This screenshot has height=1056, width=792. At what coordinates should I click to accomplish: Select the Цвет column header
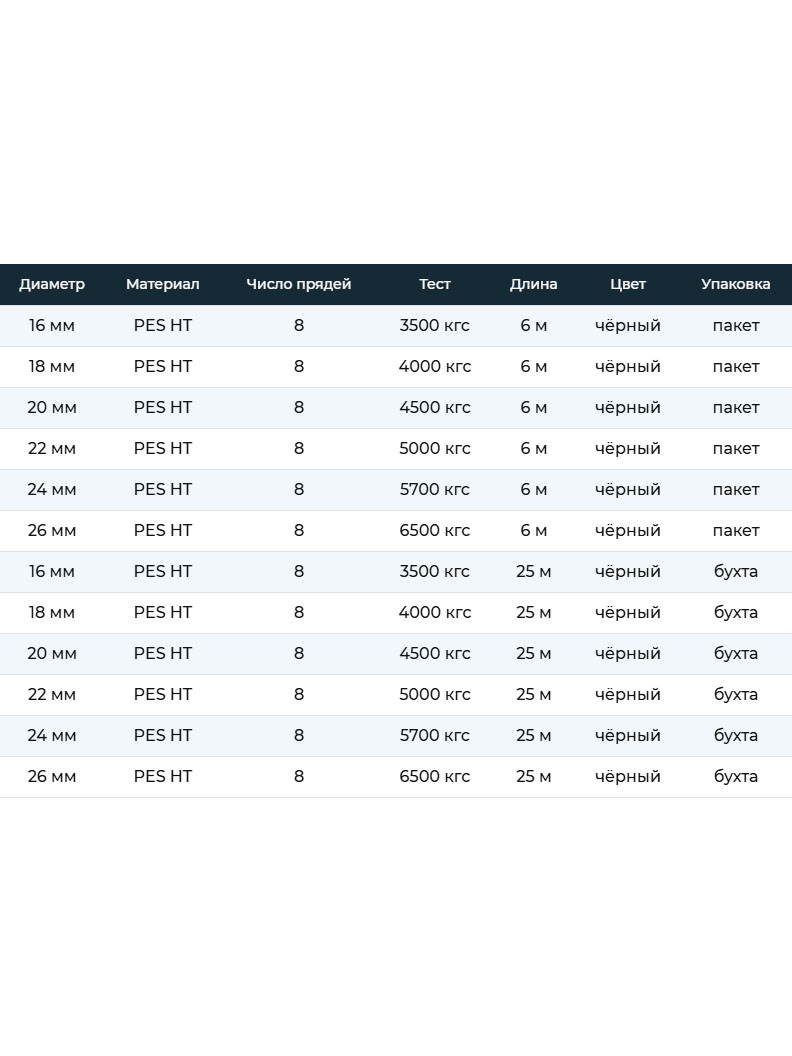click(628, 284)
